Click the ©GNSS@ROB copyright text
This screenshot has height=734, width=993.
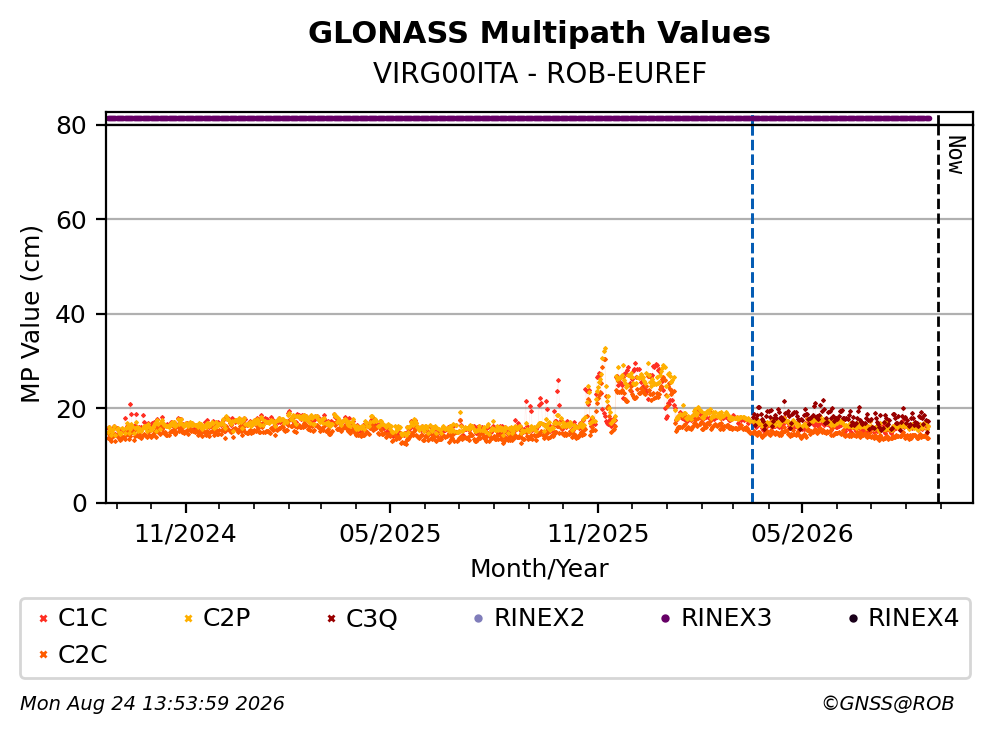coord(888,704)
